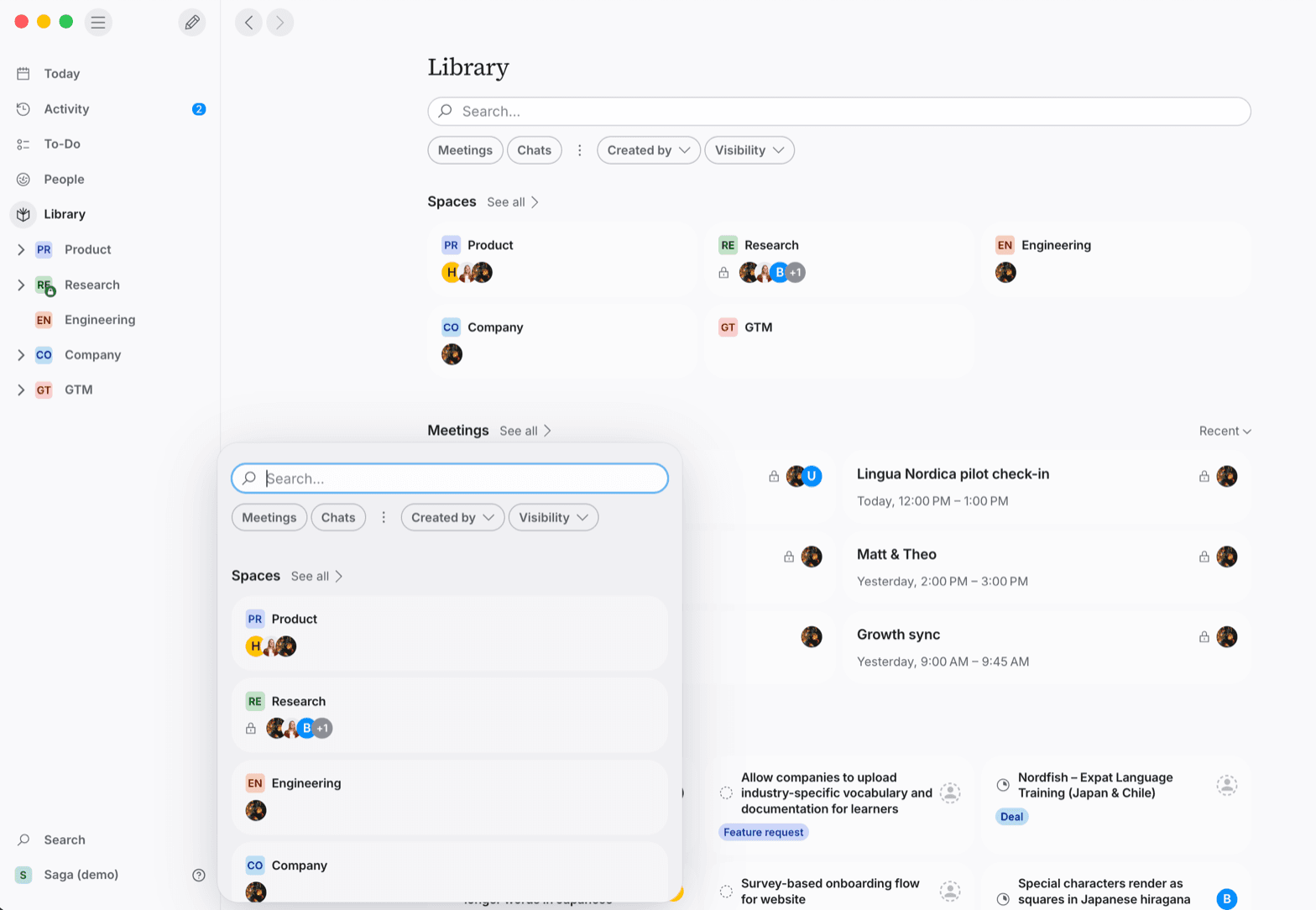This screenshot has height=910, width=1316.
Task: Open the Matt & Theo meeting
Action: coord(1047,567)
